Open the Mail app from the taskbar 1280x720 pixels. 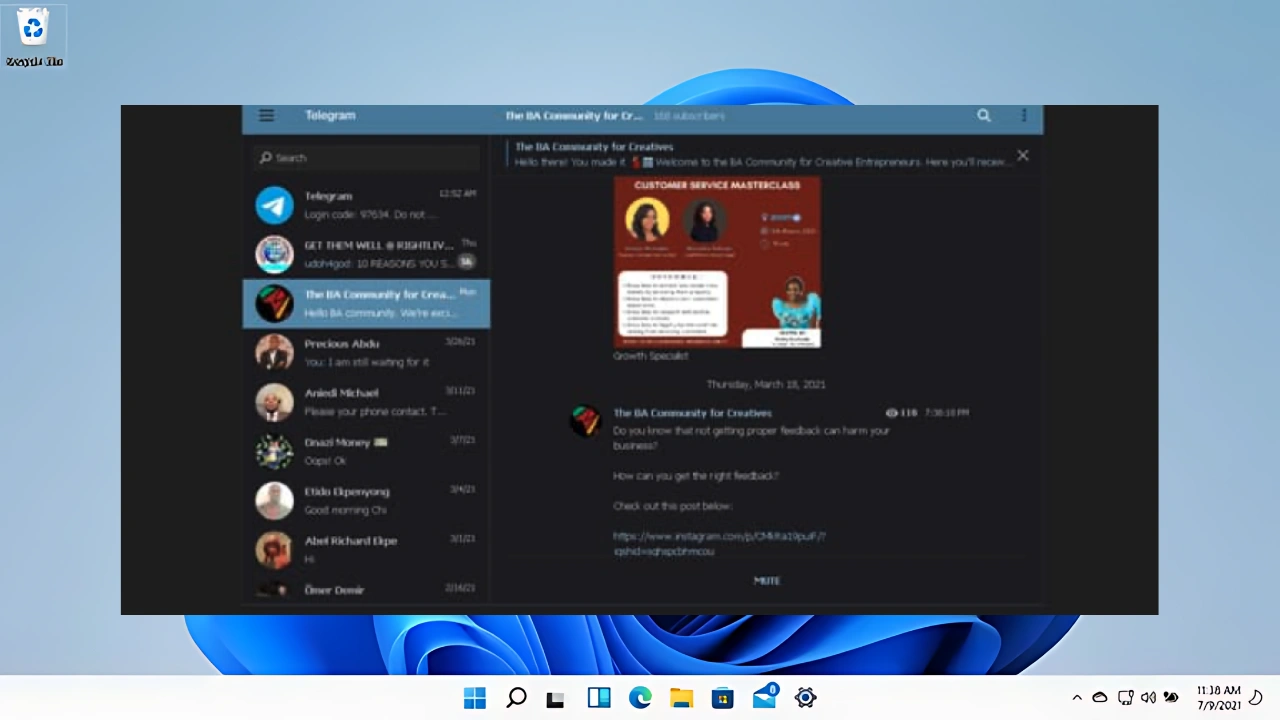(764, 697)
